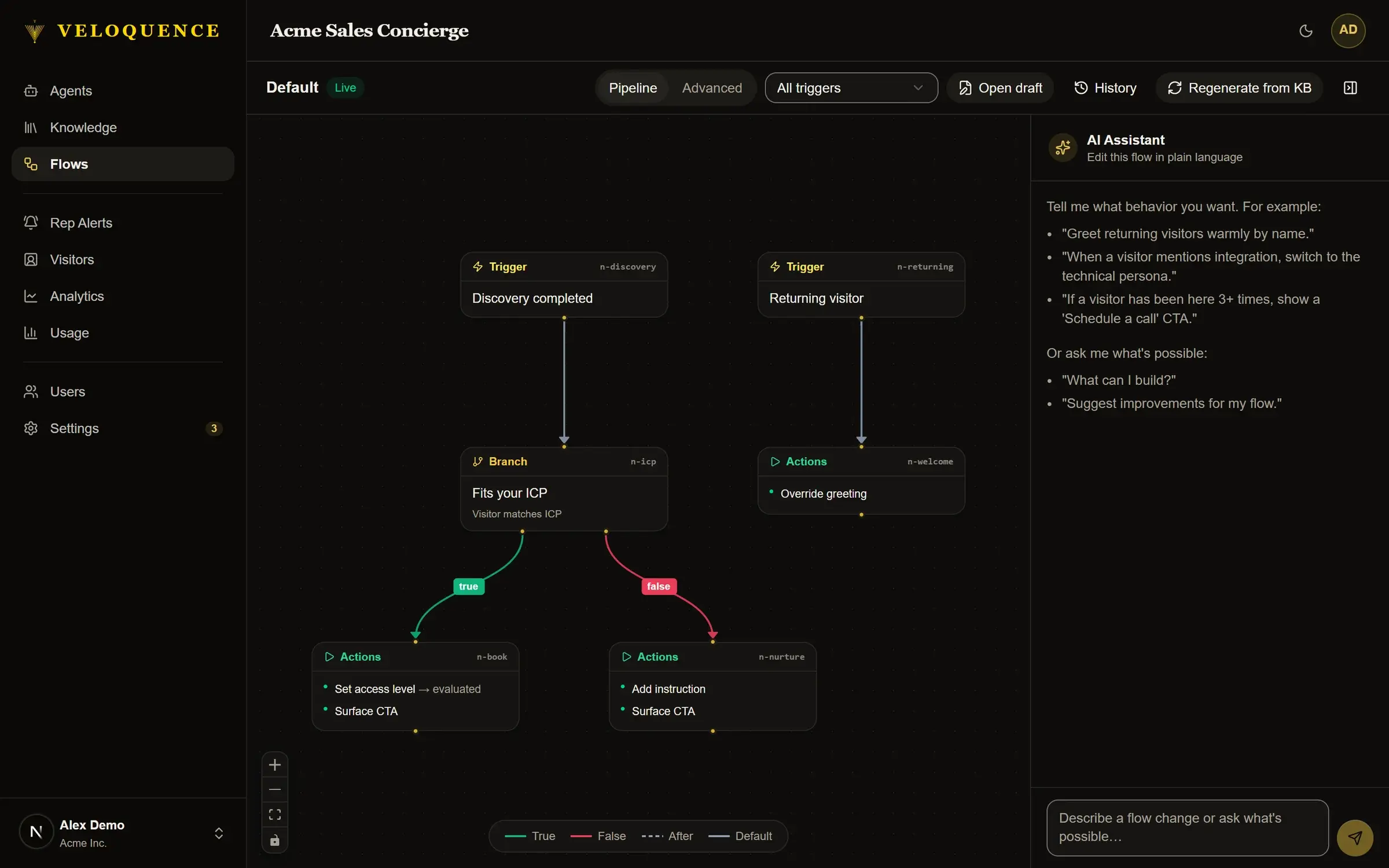The image size is (1389, 868).
Task: Open the Analytics page
Action: pyautogui.click(x=123, y=296)
